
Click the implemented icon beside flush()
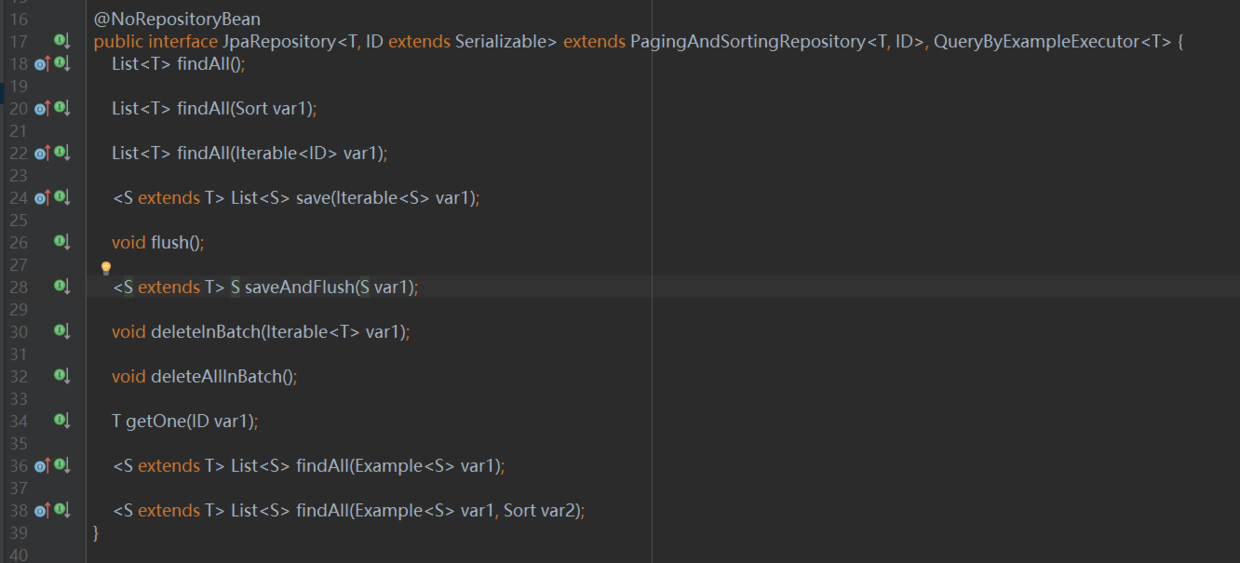(x=61, y=242)
